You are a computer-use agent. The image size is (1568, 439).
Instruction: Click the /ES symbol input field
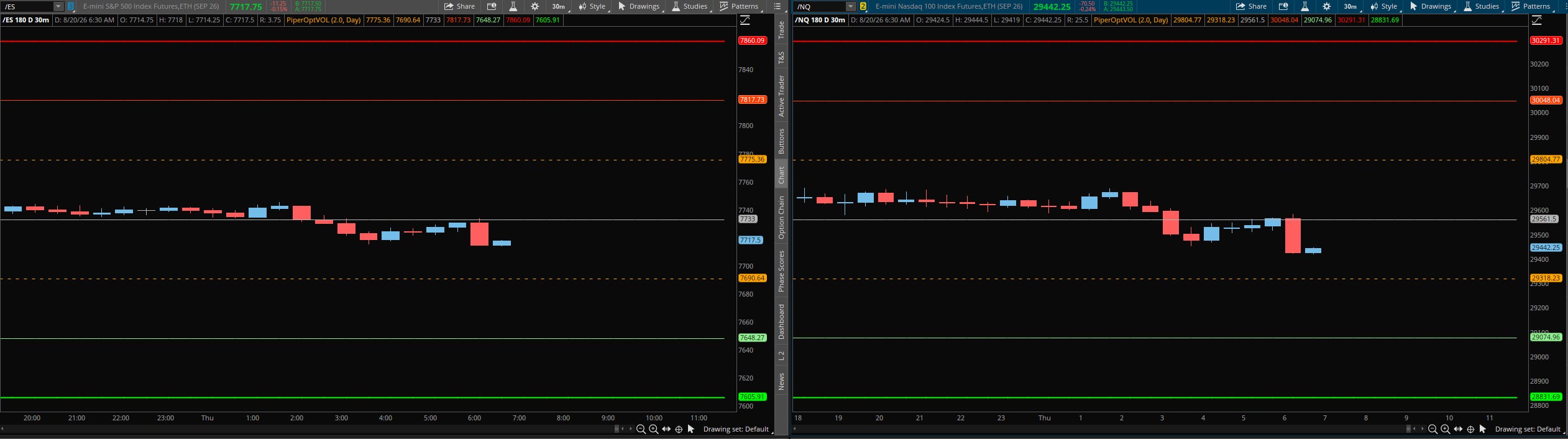[28, 6]
